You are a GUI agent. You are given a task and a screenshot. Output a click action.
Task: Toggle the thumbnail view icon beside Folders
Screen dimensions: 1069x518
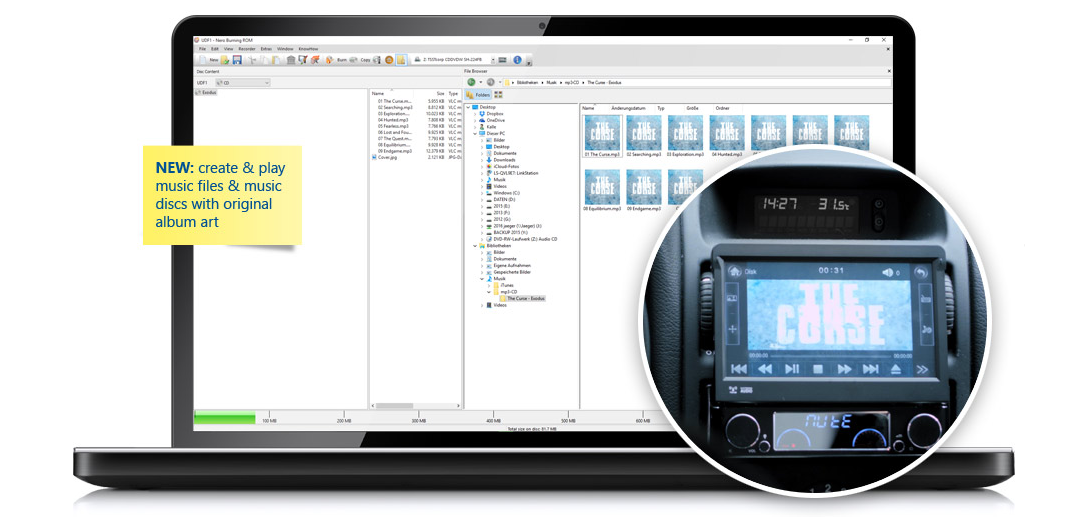[498, 94]
